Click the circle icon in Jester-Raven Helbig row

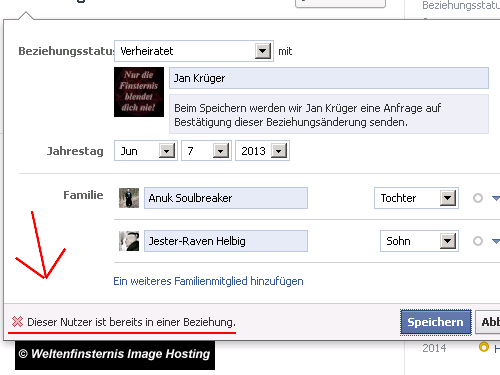[x=478, y=241]
